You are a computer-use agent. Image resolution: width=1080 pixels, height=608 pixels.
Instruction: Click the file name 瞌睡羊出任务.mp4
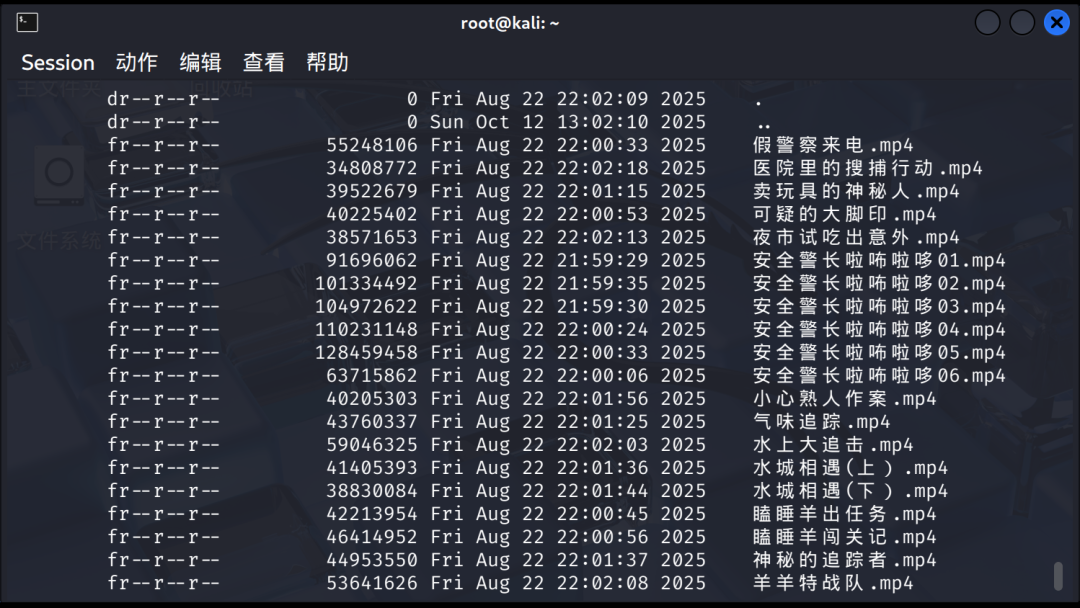(844, 514)
